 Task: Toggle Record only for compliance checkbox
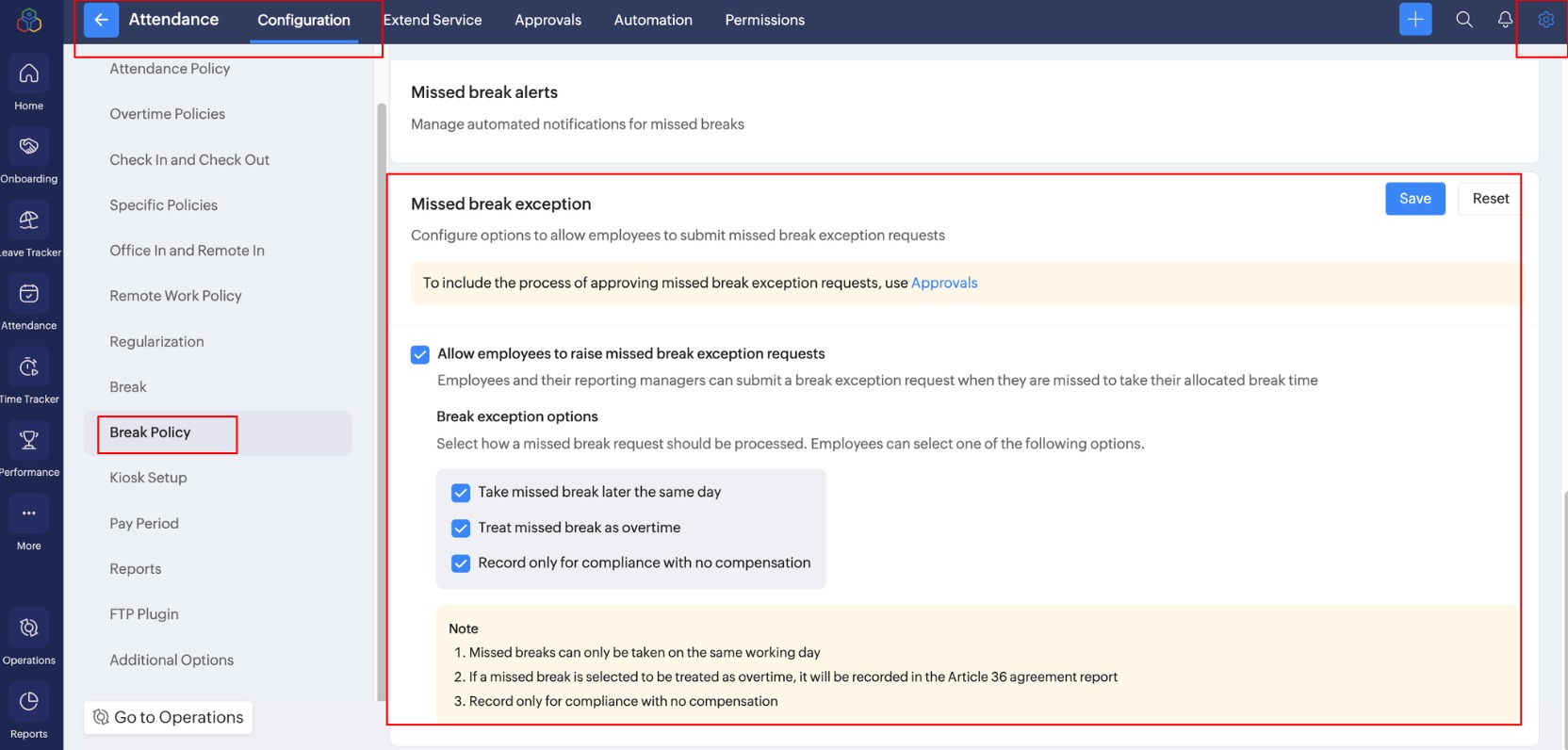[x=461, y=563]
